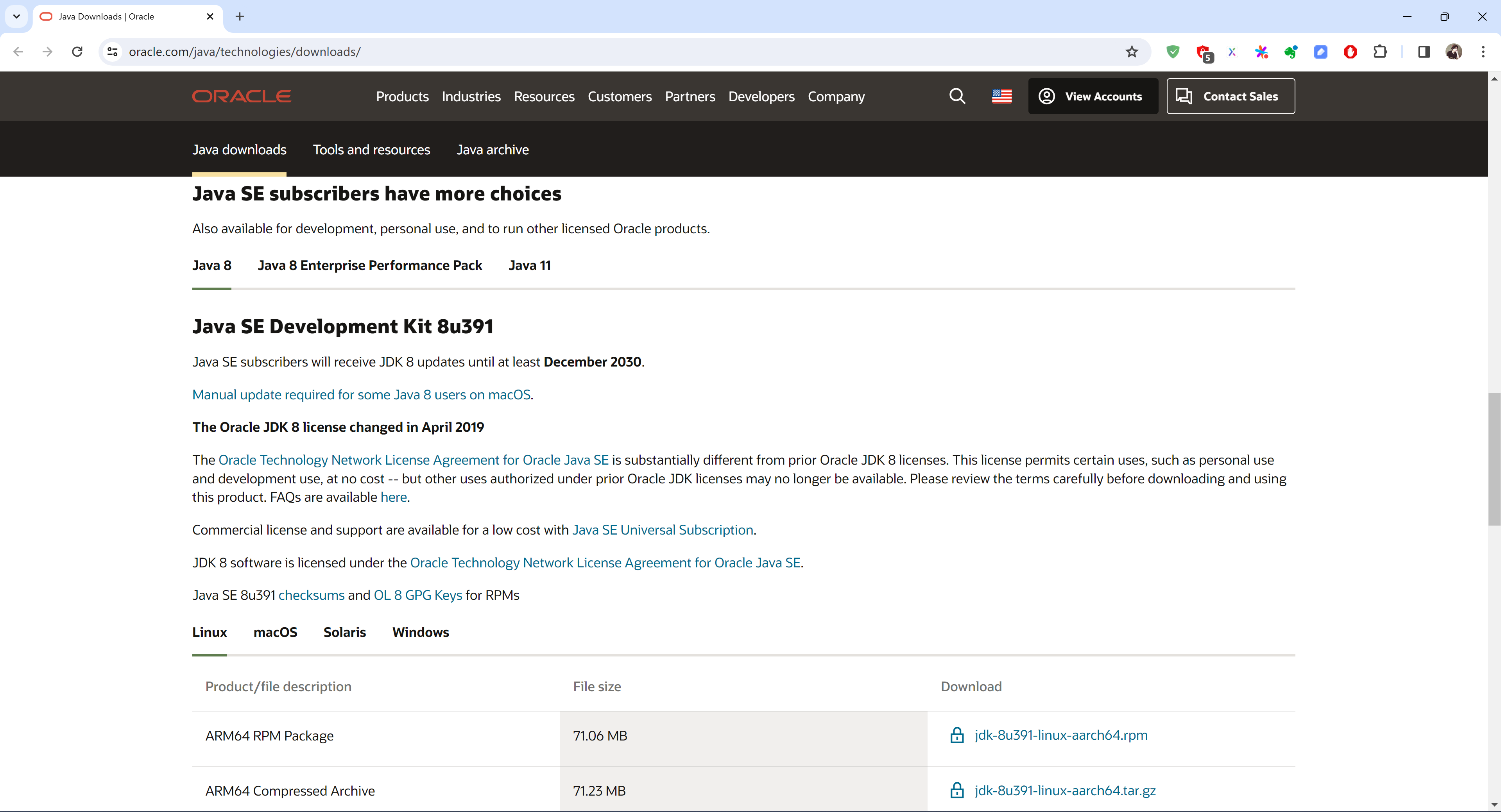The width and height of the screenshot is (1501, 812).
Task: Open the Resources menu
Action: 544,97
